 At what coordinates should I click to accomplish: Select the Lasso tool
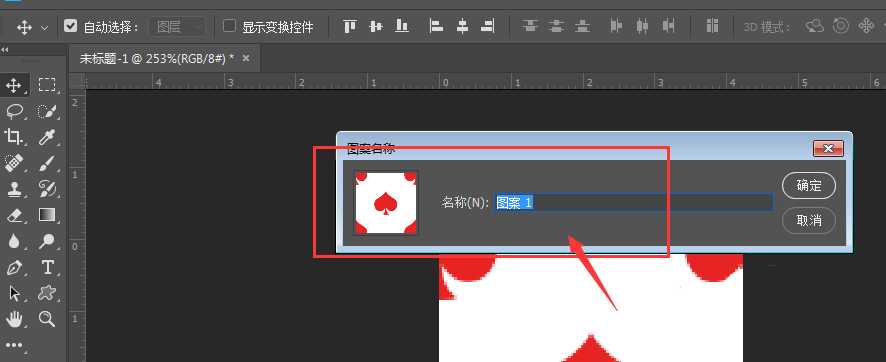click(x=14, y=111)
